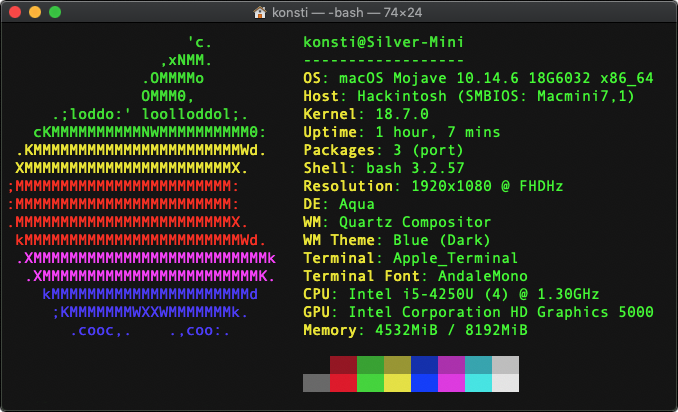Click the bright green color block
The image size is (678, 412).
pyautogui.click(x=371, y=383)
